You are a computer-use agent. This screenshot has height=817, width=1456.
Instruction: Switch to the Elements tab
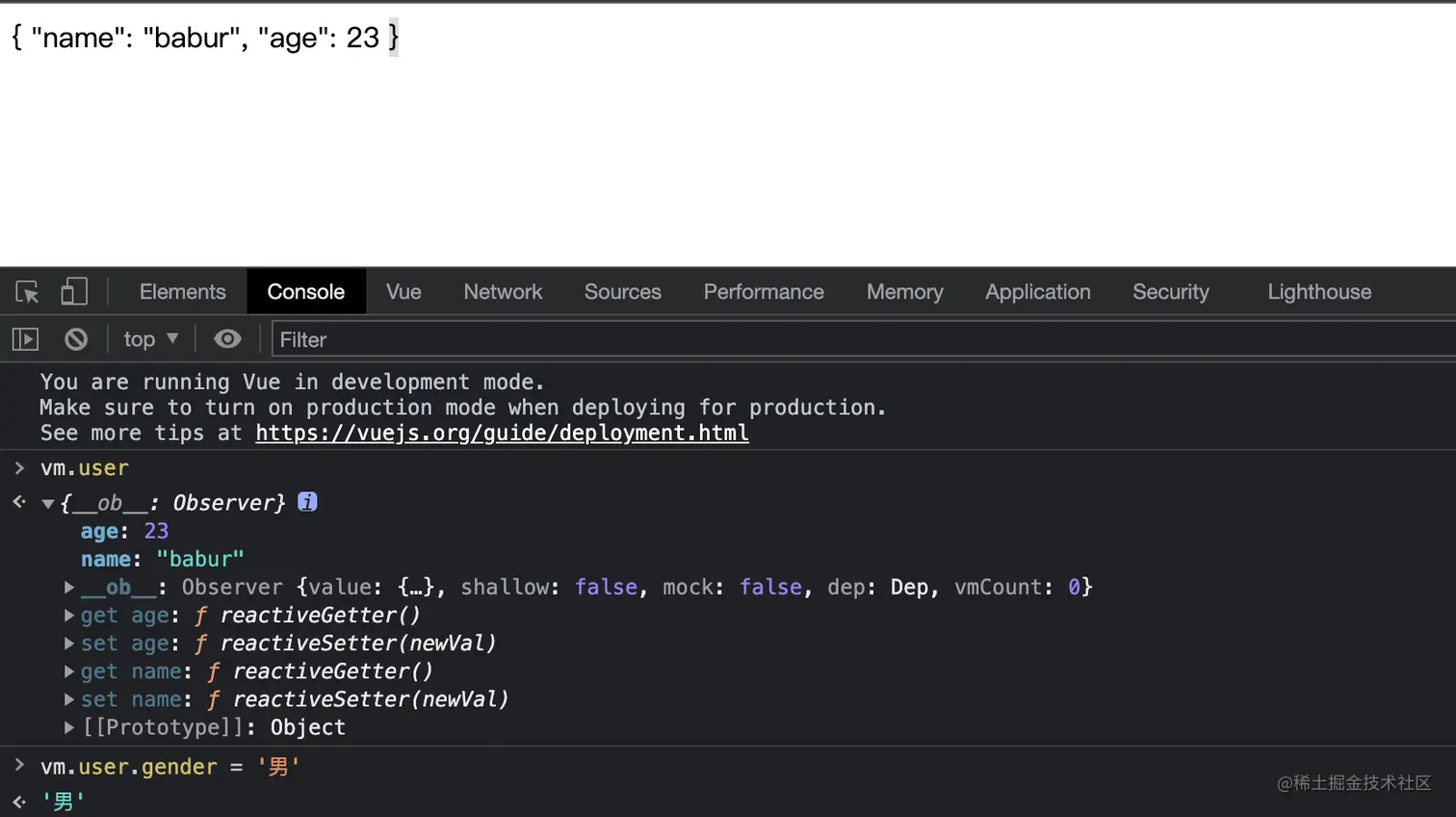click(182, 292)
